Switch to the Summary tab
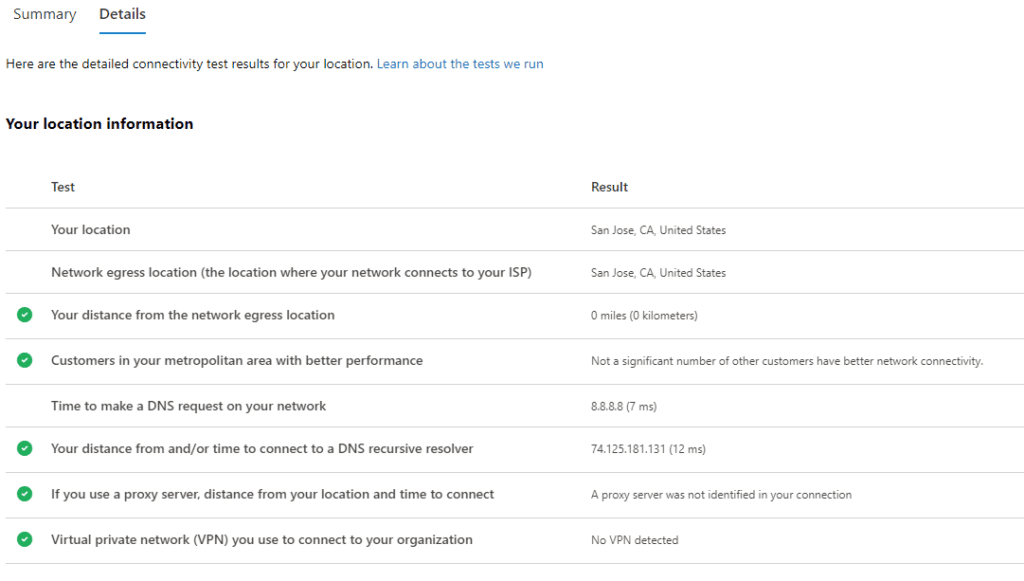The image size is (1024, 581). point(44,15)
